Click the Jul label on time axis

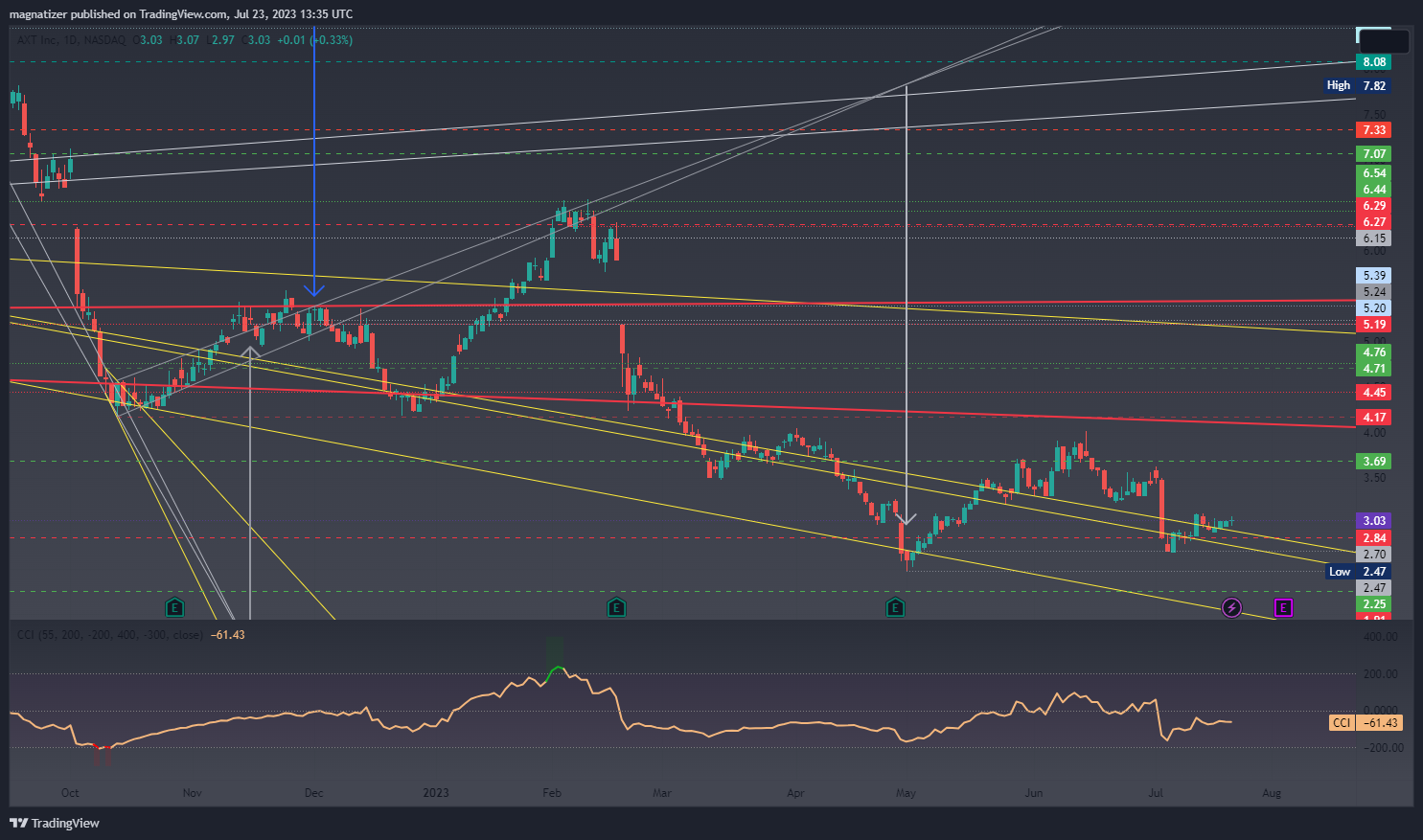click(x=1156, y=793)
